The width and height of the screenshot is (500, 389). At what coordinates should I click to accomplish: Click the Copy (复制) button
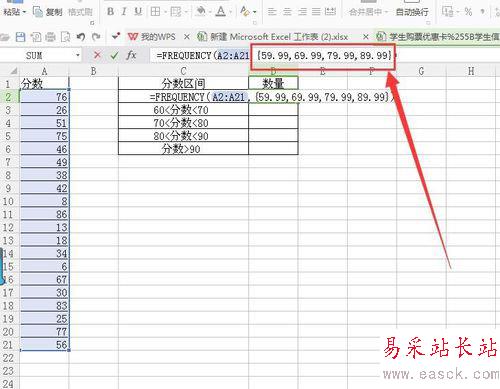pyautogui.click(x=48, y=12)
